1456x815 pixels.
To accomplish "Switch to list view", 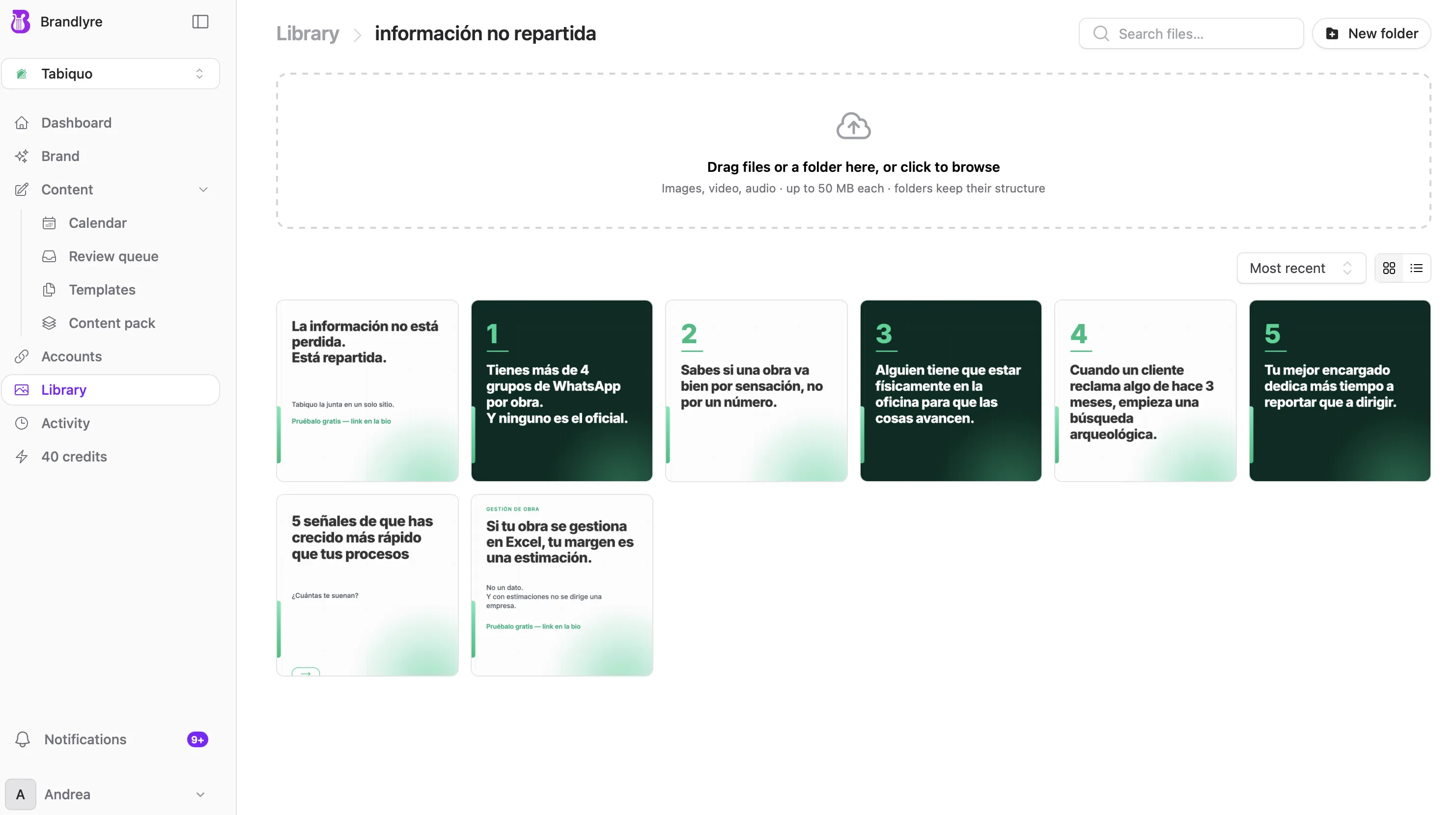I will tap(1416, 268).
